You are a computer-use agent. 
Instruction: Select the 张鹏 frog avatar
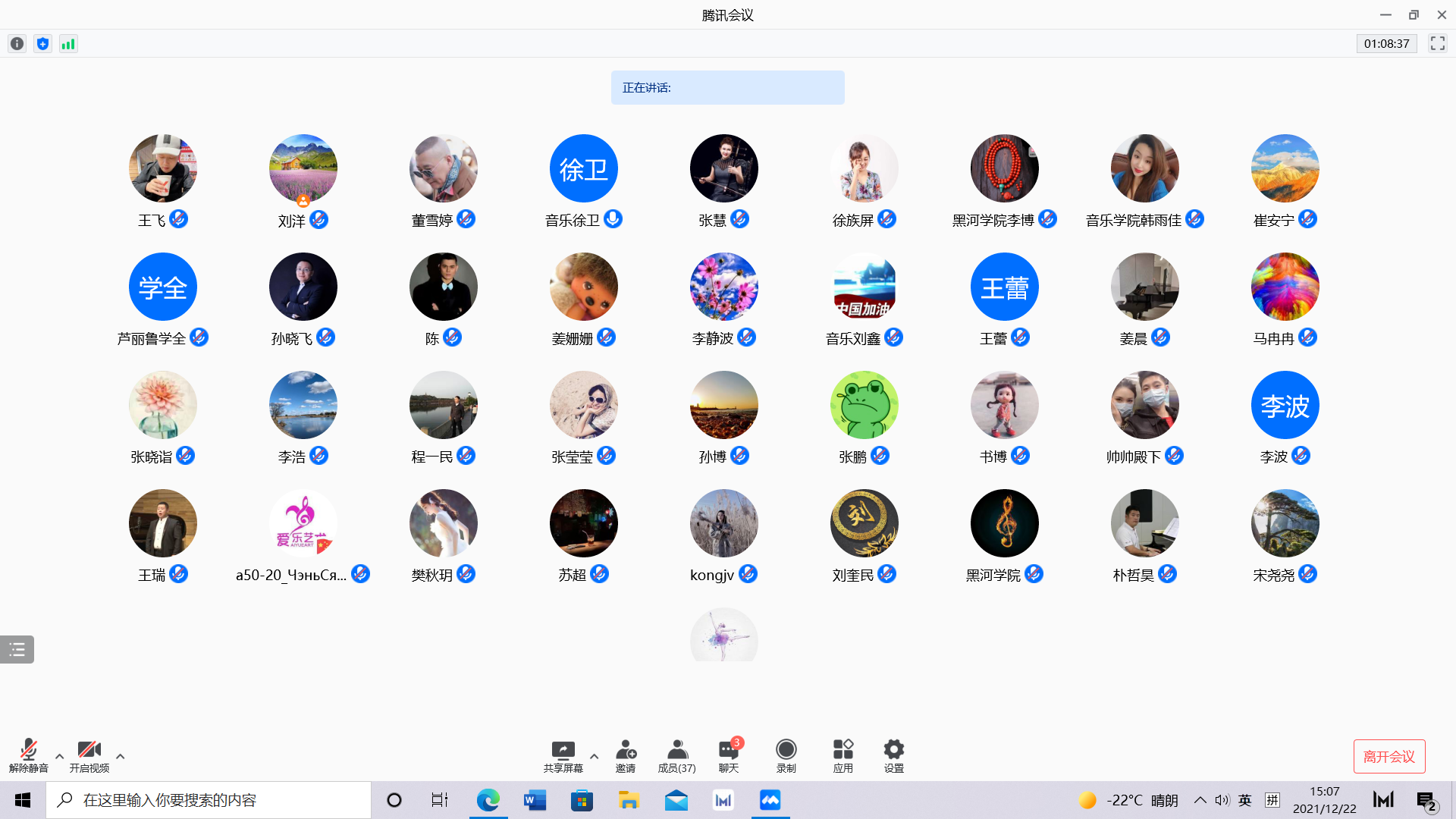[864, 405]
